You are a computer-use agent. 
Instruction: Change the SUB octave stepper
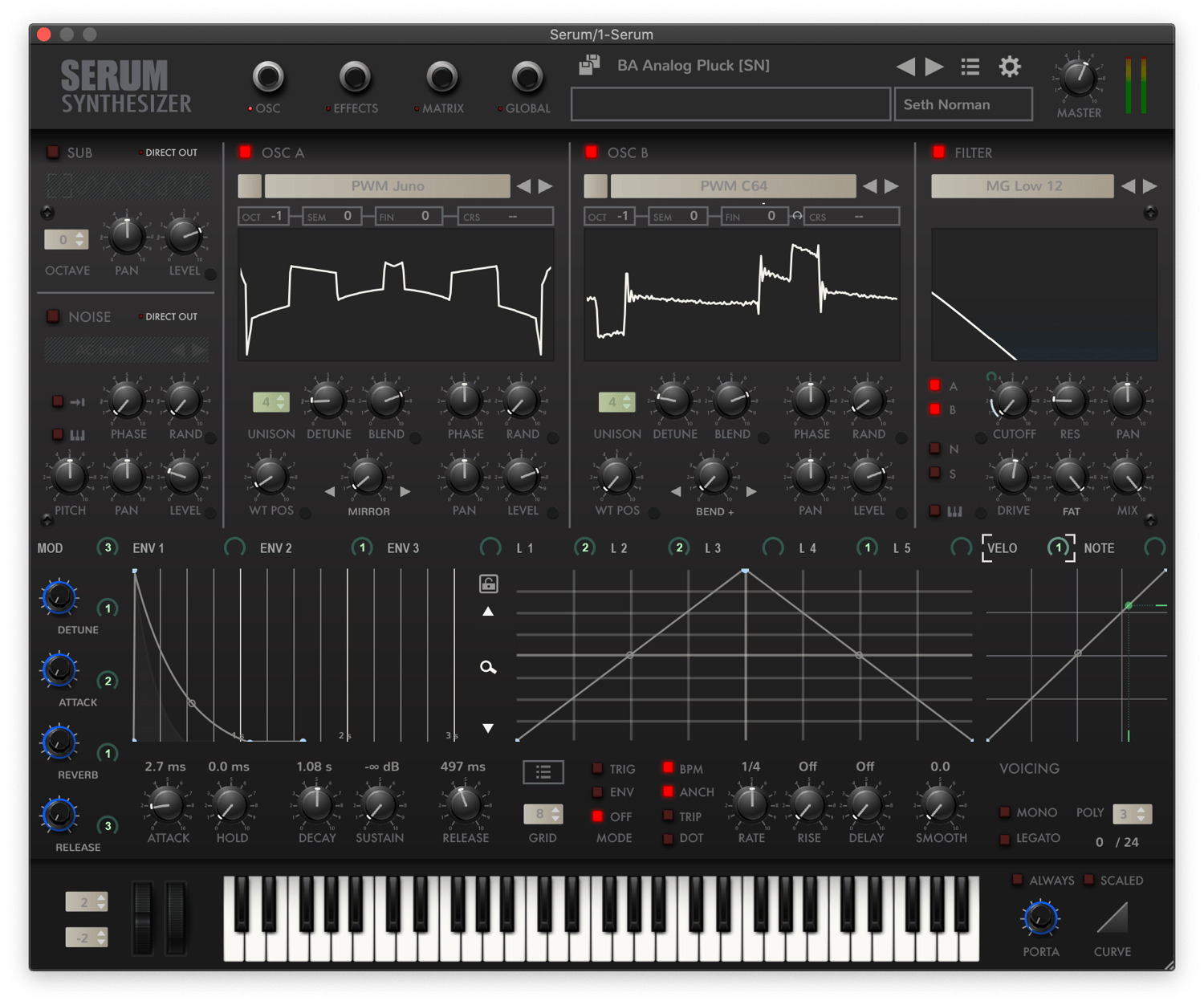[67, 239]
